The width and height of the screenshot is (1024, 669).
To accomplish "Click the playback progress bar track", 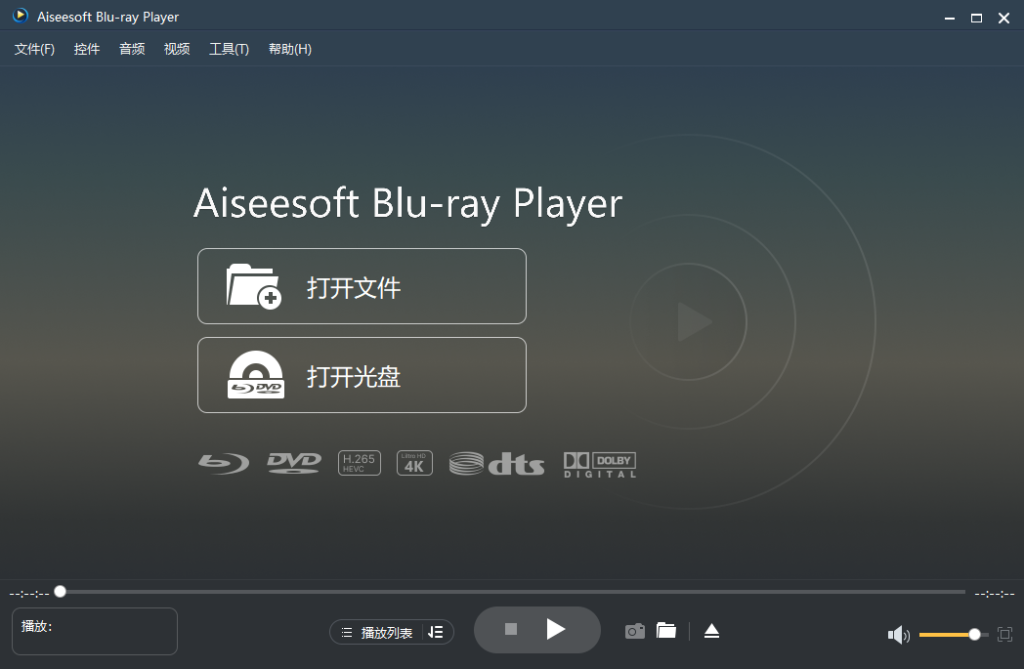I will [513, 592].
